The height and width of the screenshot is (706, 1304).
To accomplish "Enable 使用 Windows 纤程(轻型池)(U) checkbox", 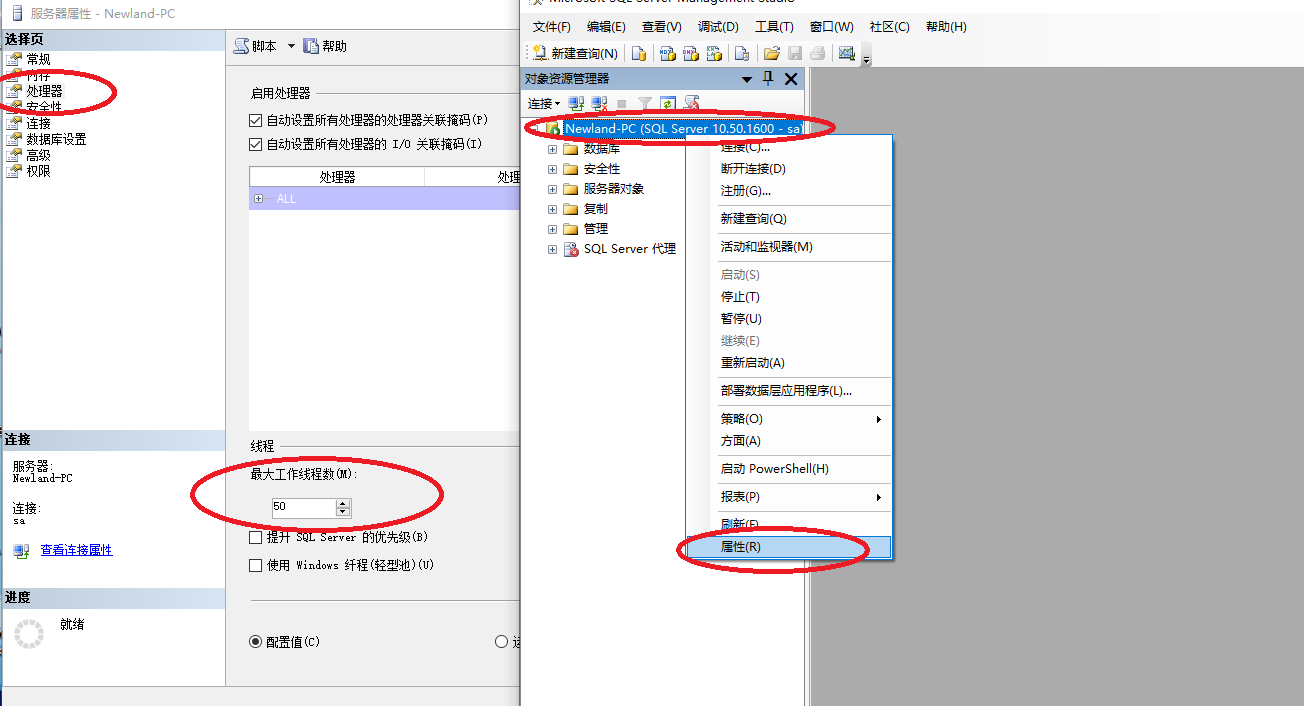I will pos(255,566).
